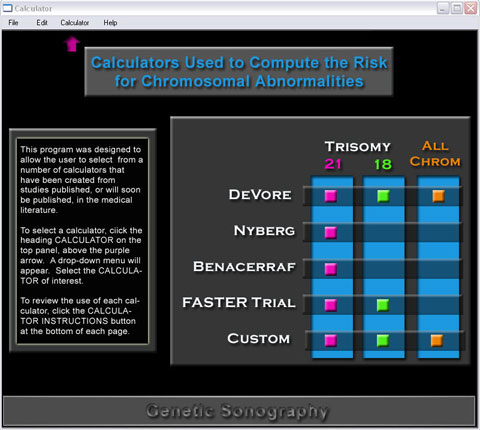Click the Custom All Chrom orange square

[437, 341]
